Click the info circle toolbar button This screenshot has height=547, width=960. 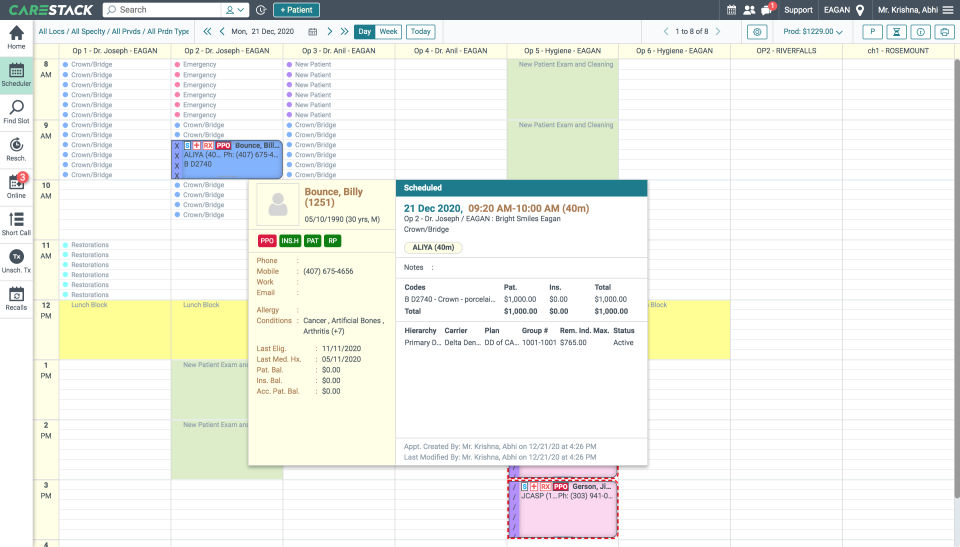920,32
